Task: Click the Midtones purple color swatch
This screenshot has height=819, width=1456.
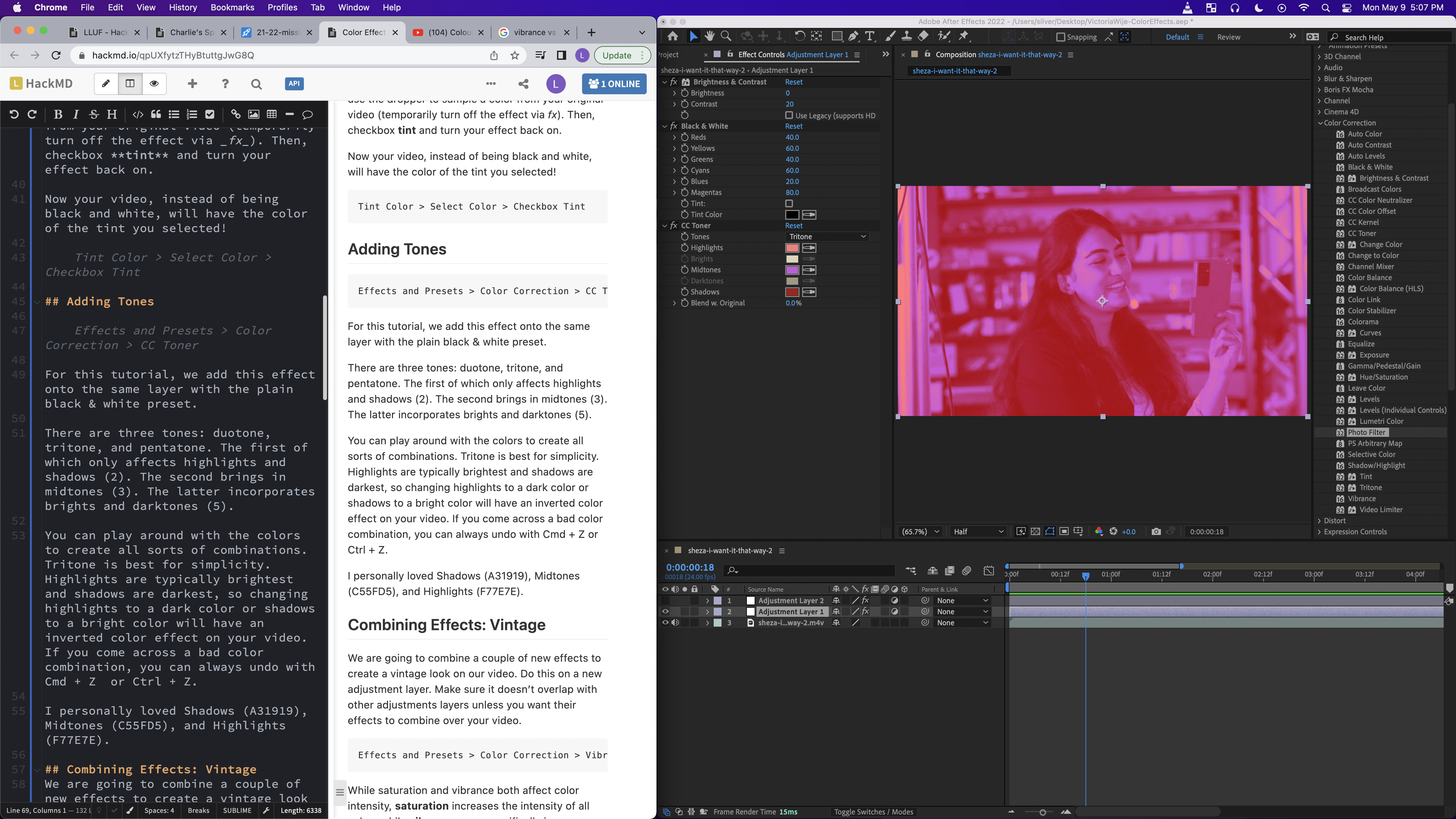Action: click(x=792, y=270)
